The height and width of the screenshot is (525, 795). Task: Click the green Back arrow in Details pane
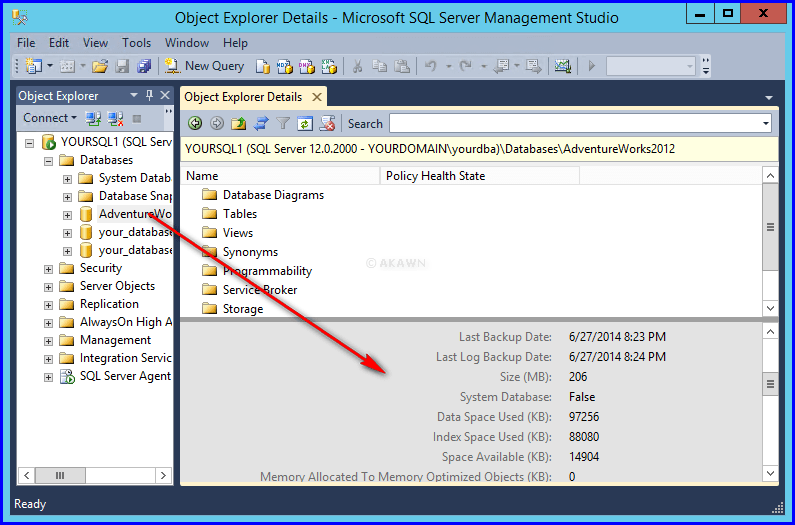pyautogui.click(x=195, y=123)
